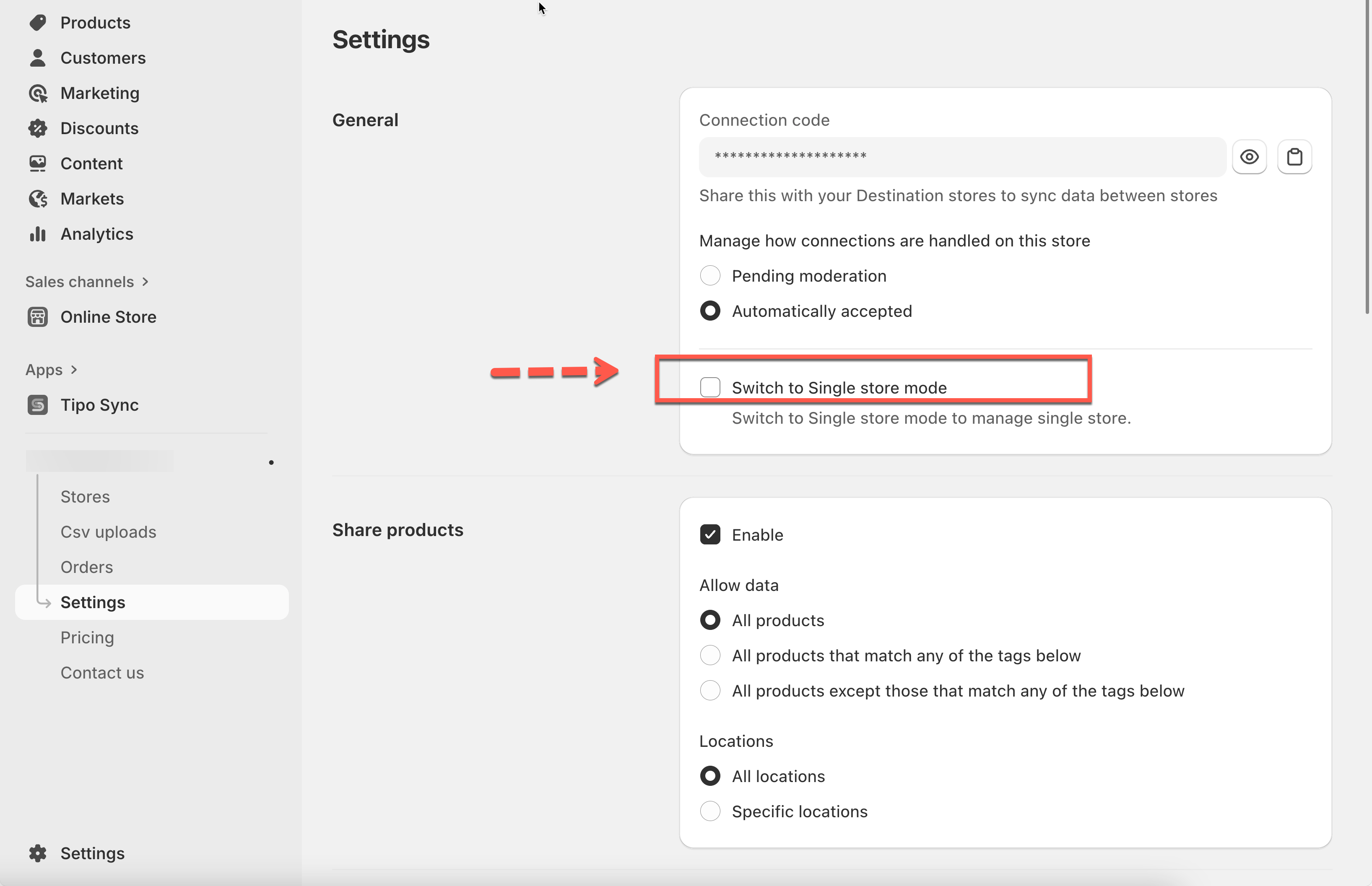Viewport: 1372px width, 886px height.
Task: Select Specific locations radio option
Action: [710, 811]
